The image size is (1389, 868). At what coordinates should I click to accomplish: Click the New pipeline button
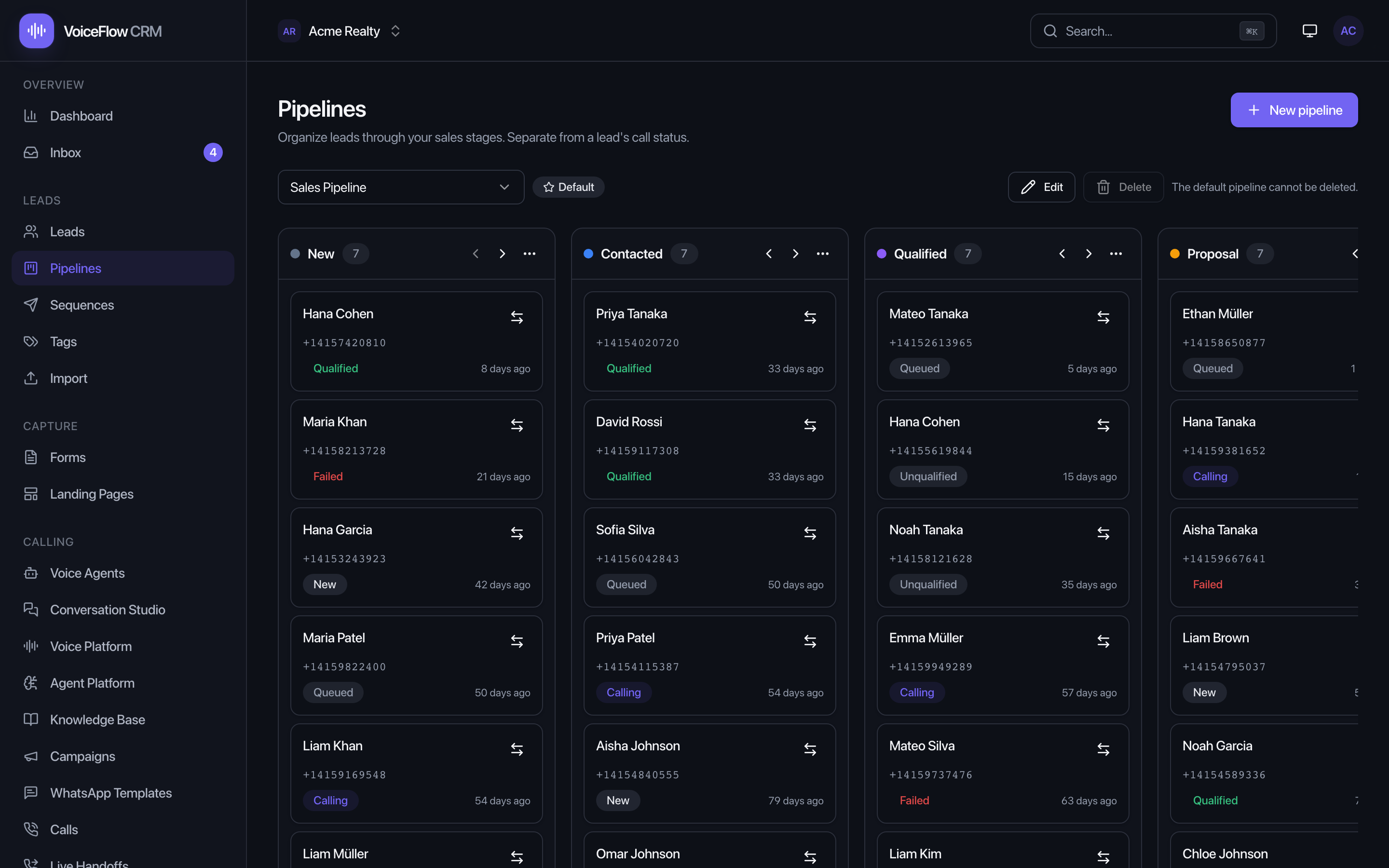tap(1294, 110)
